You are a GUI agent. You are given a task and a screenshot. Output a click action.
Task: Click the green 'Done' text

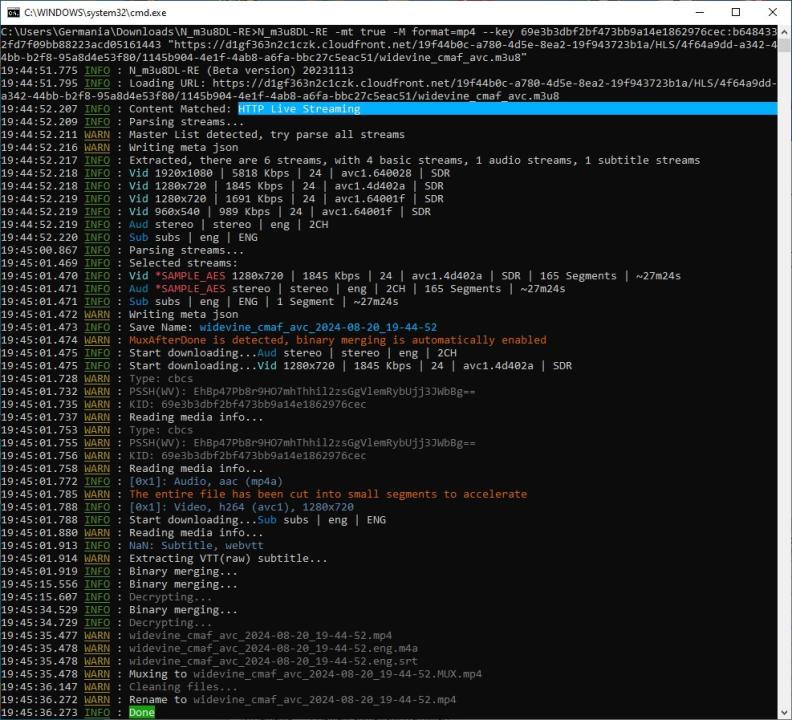pyautogui.click(x=141, y=712)
